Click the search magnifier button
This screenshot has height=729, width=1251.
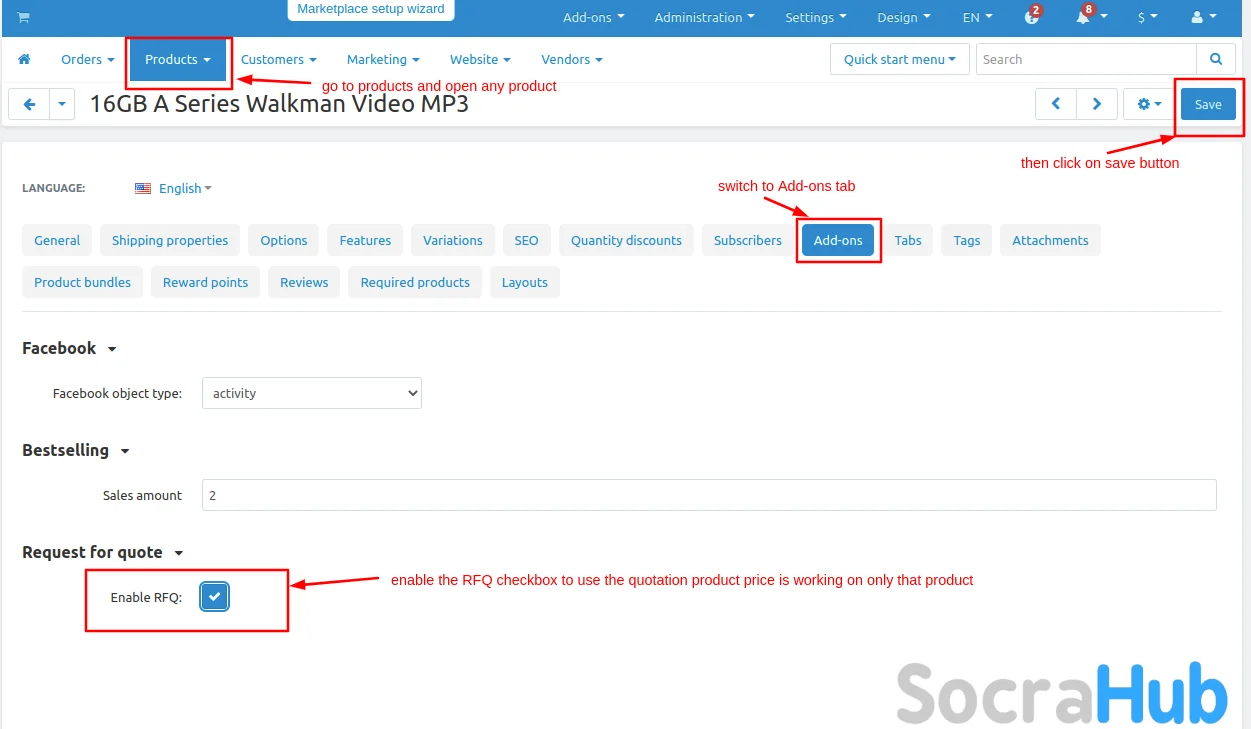1215,60
